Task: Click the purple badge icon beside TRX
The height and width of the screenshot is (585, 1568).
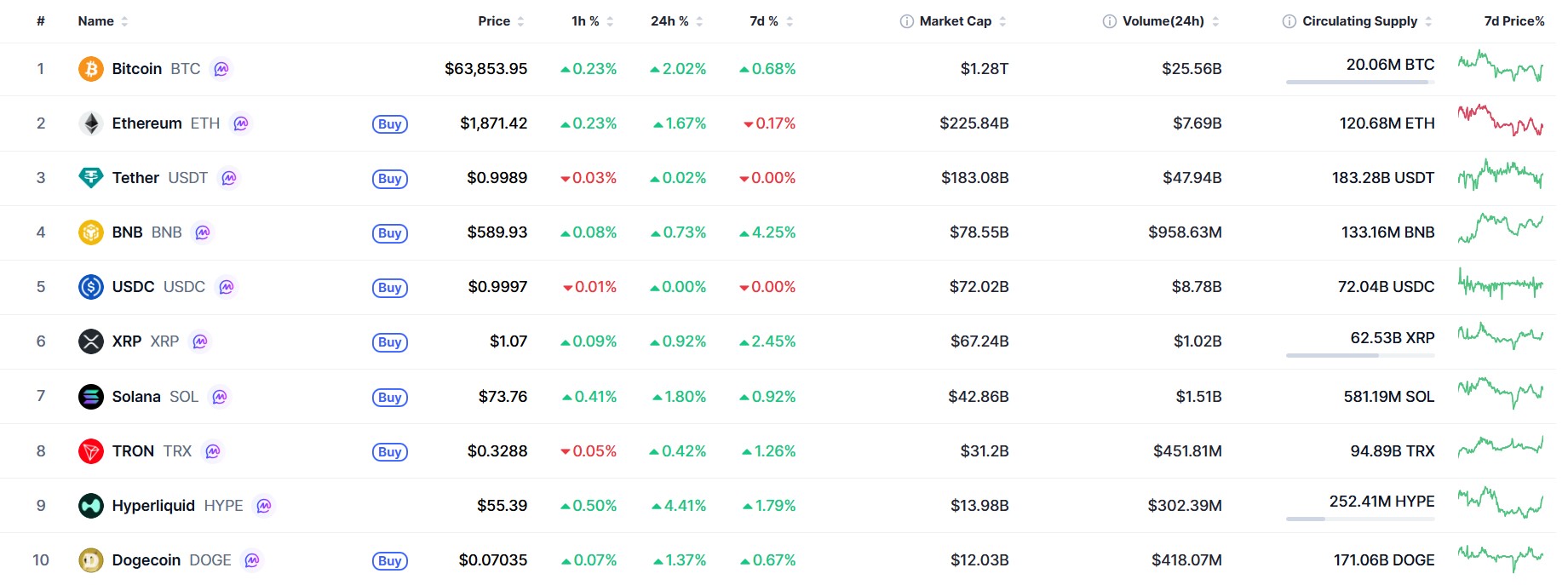Action: pyautogui.click(x=213, y=451)
